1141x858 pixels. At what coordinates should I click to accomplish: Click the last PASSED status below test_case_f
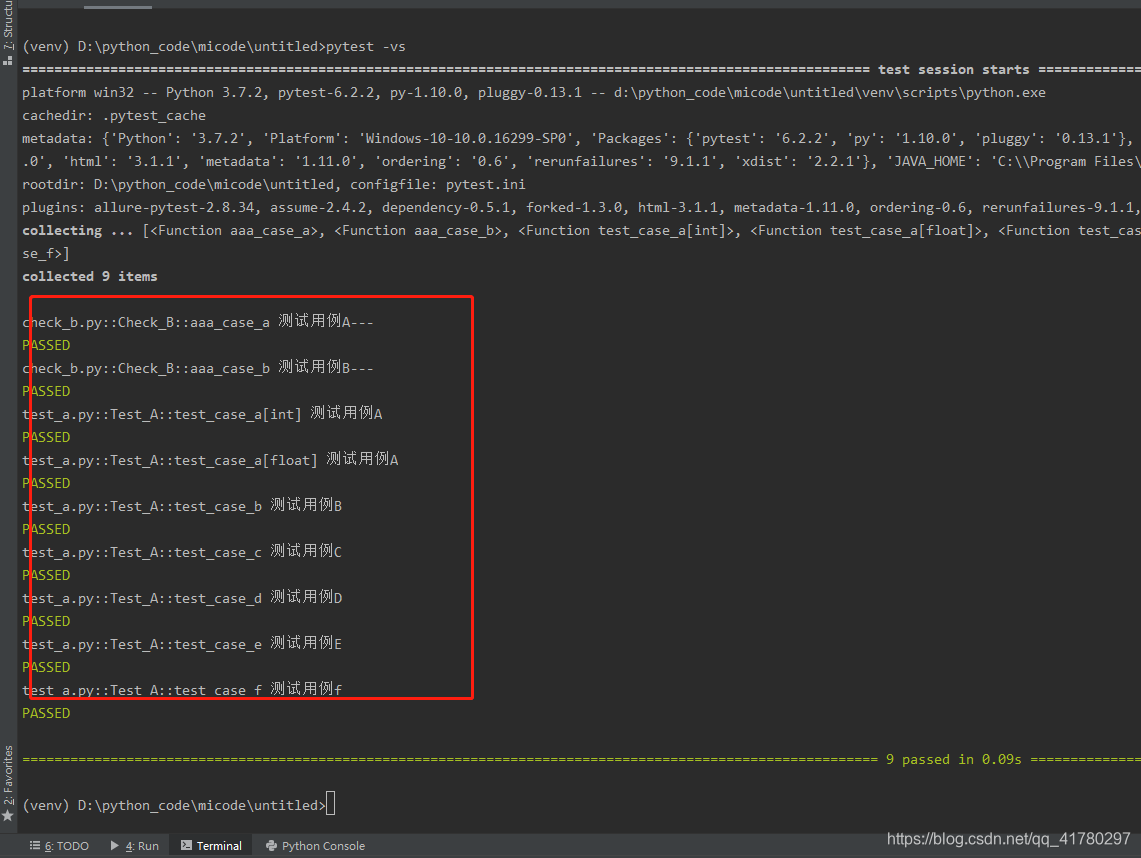[46, 713]
